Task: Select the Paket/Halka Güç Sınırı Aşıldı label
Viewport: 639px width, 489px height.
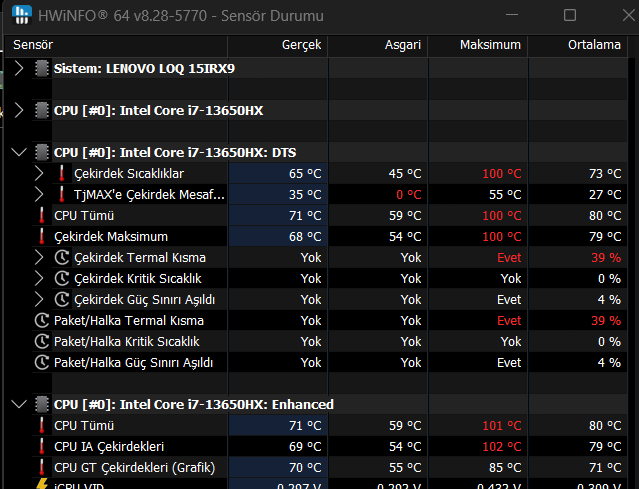Action: click(134, 363)
